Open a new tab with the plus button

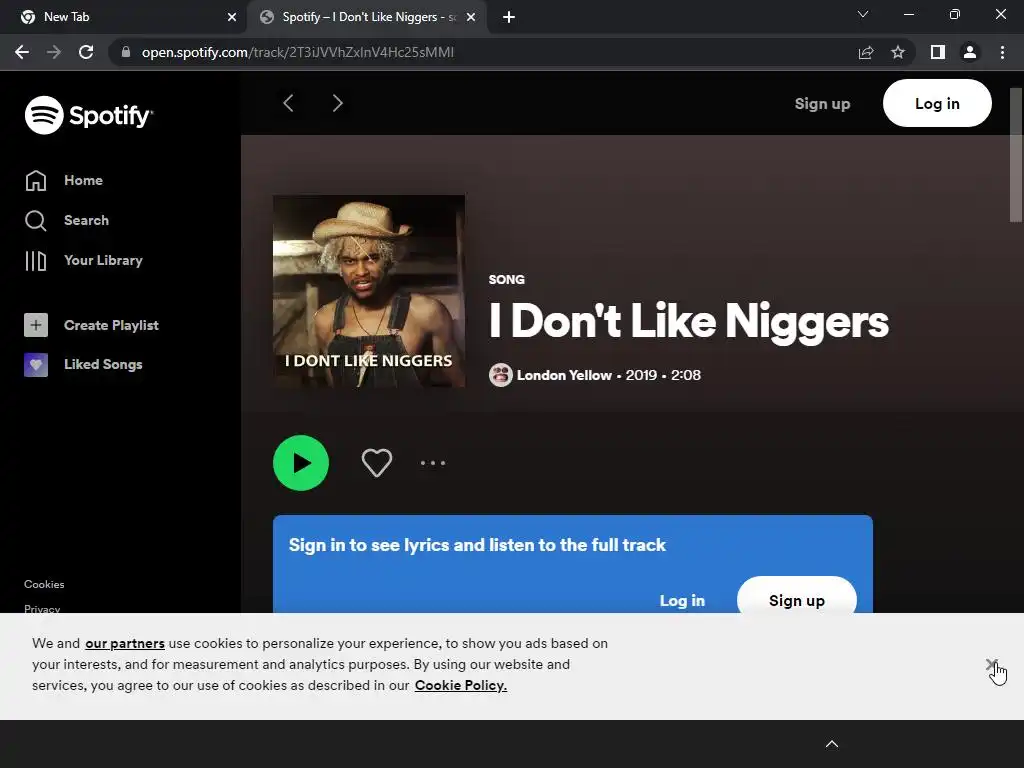pos(509,17)
